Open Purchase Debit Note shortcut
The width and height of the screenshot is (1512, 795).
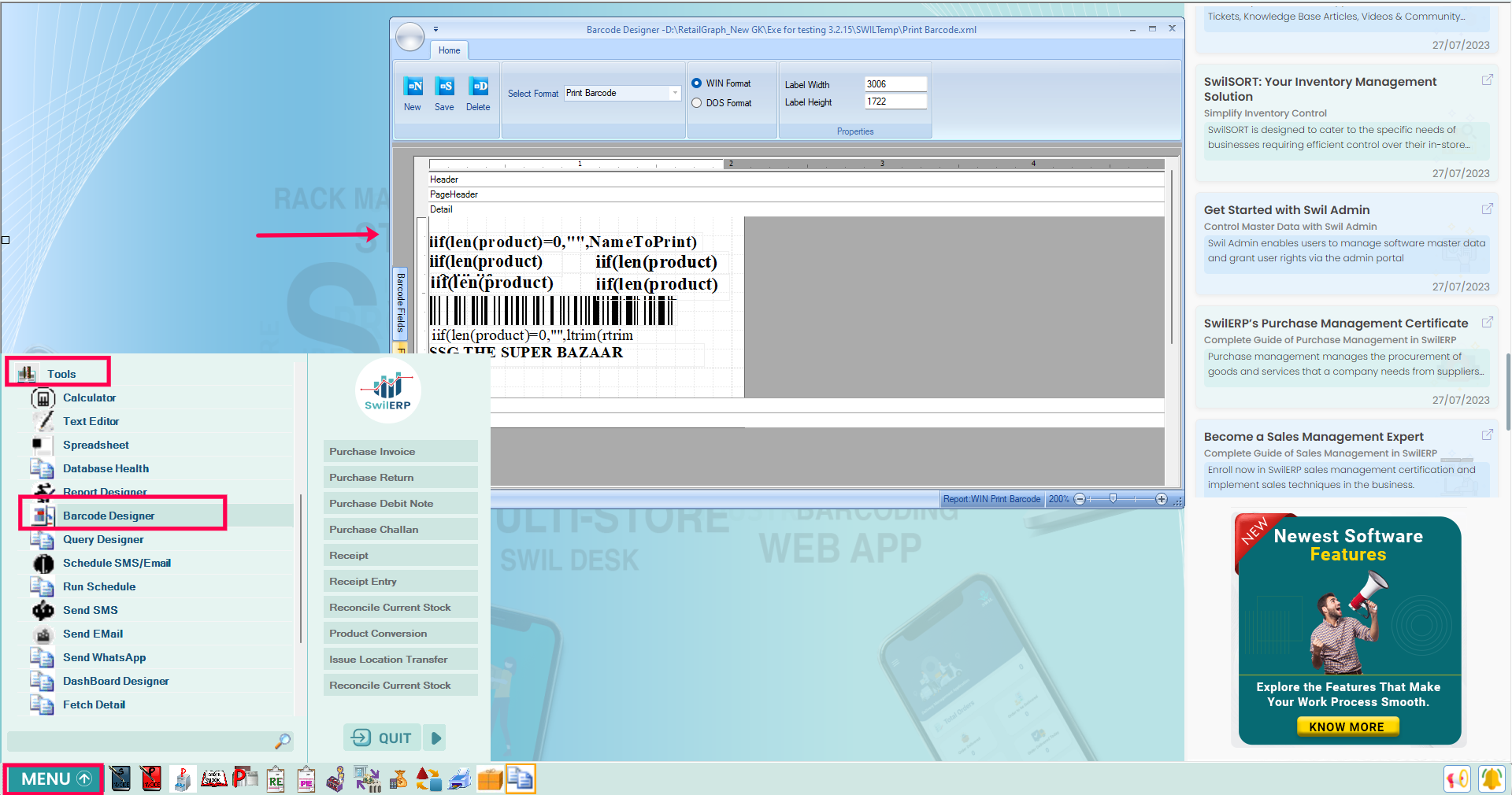point(401,504)
